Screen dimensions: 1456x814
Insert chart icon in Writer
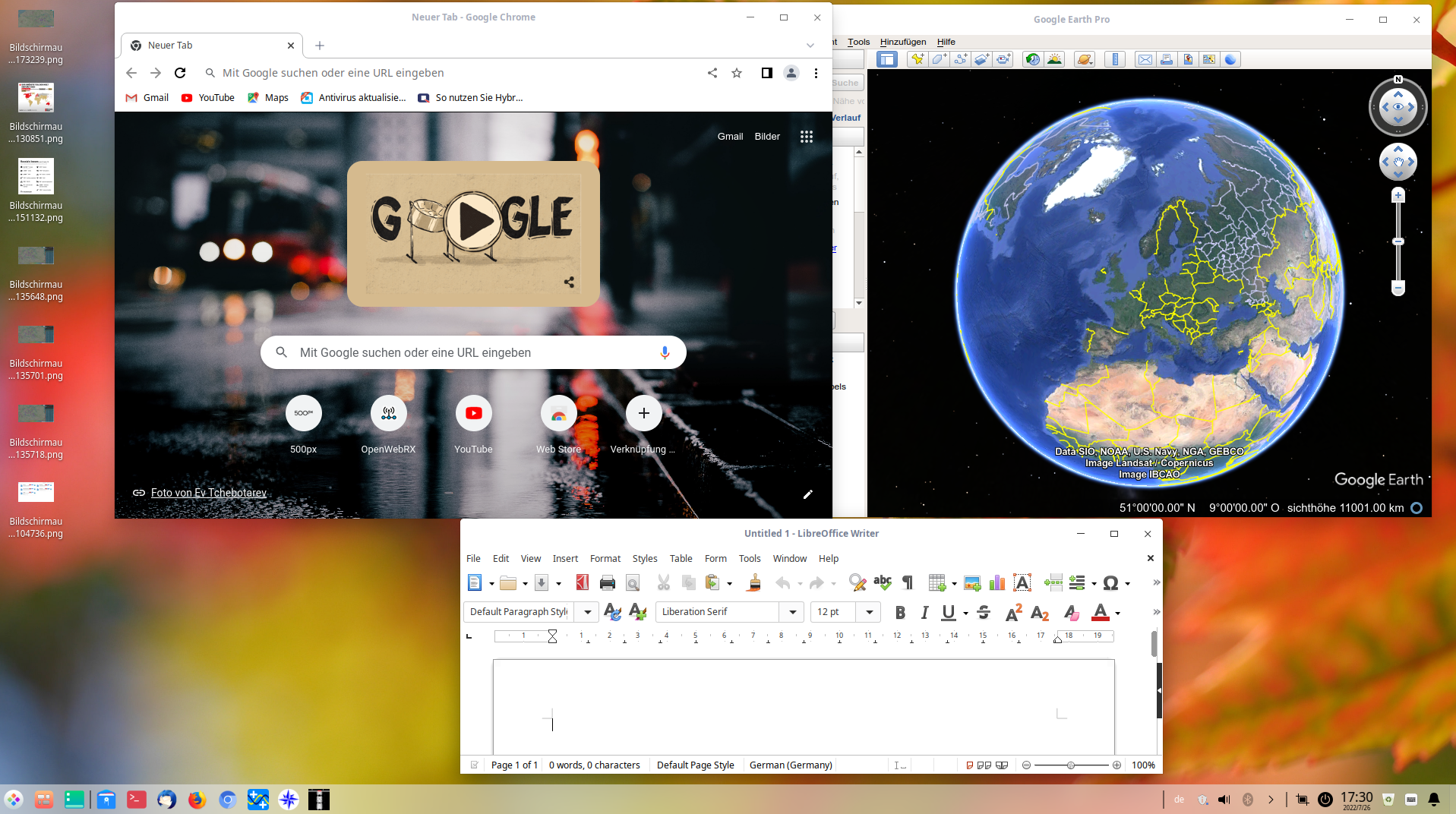tap(997, 582)
